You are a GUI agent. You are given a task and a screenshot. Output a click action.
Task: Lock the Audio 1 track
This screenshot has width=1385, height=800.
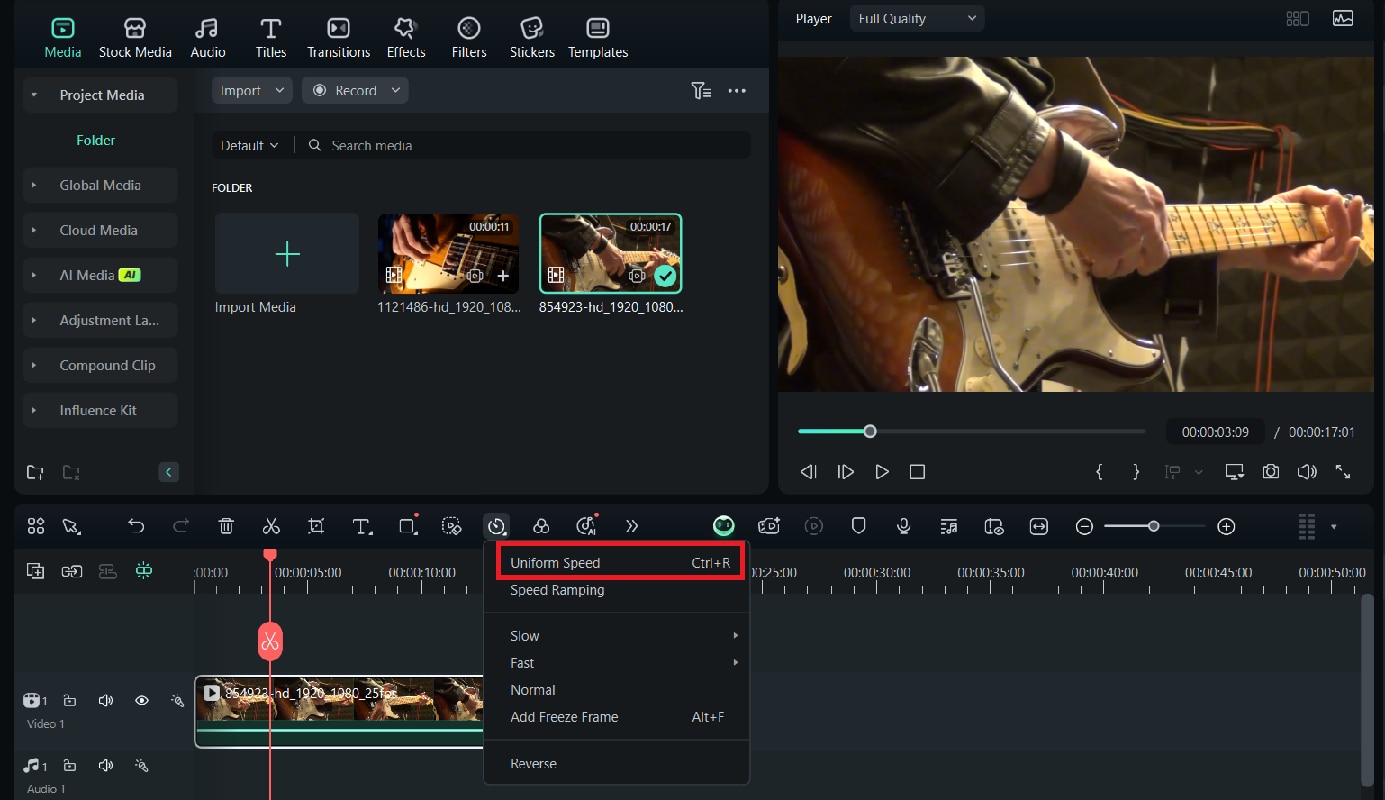pyautogui.click(x=70, y=766)
